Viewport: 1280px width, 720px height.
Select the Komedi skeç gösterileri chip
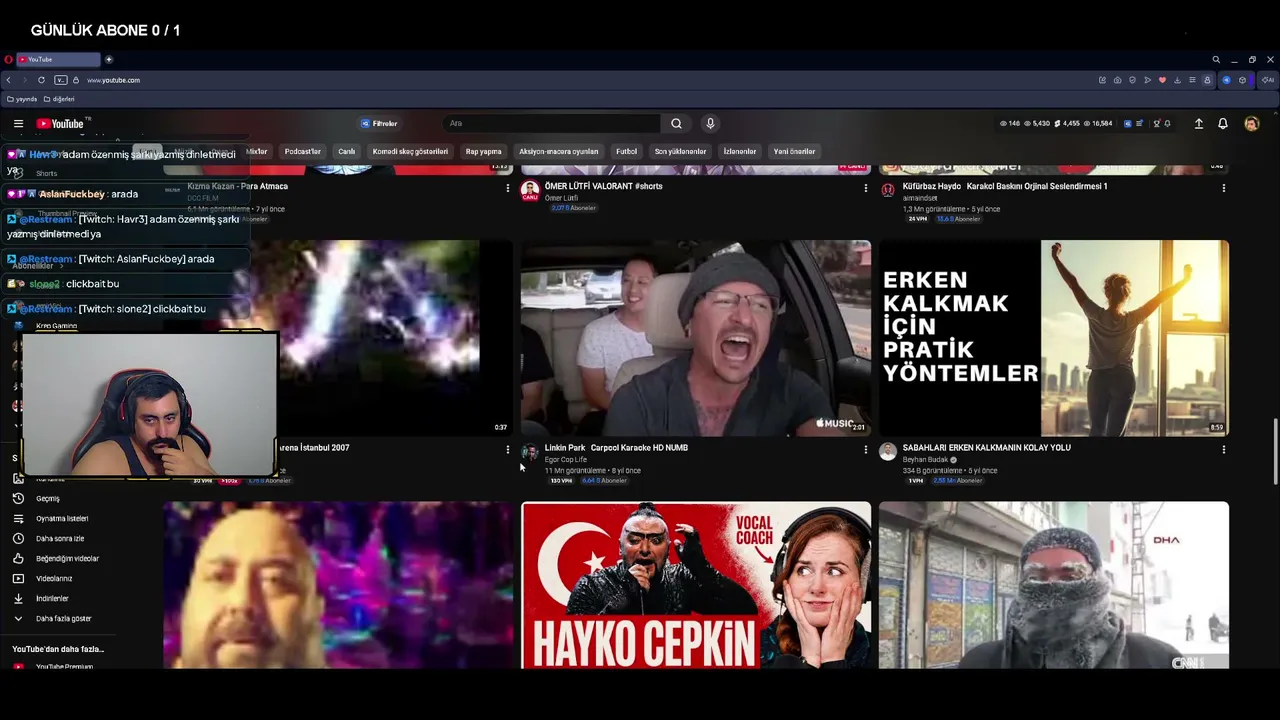pyautogui.click(x=410, y=152)
